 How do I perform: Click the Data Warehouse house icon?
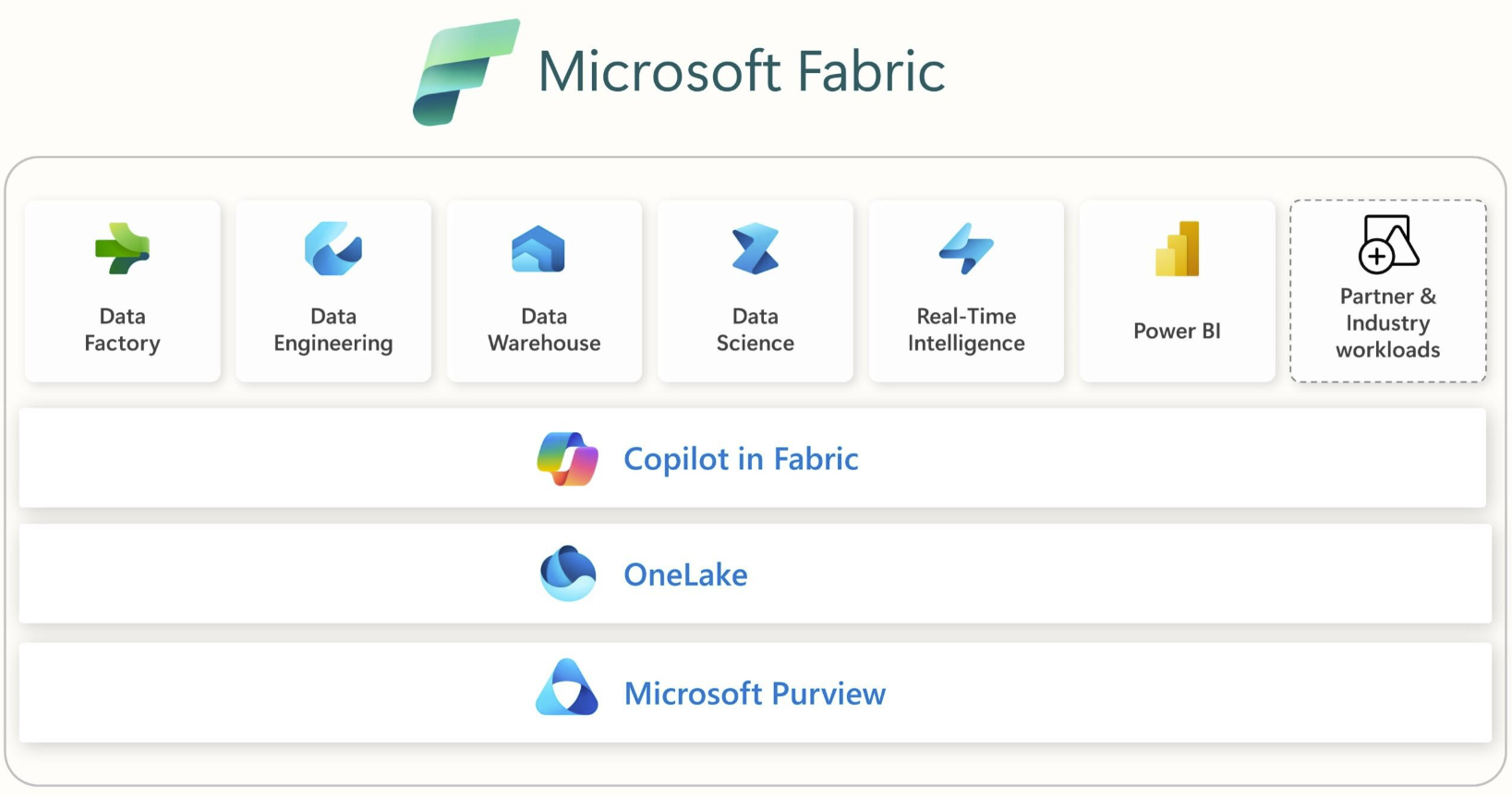coord(538,249)
